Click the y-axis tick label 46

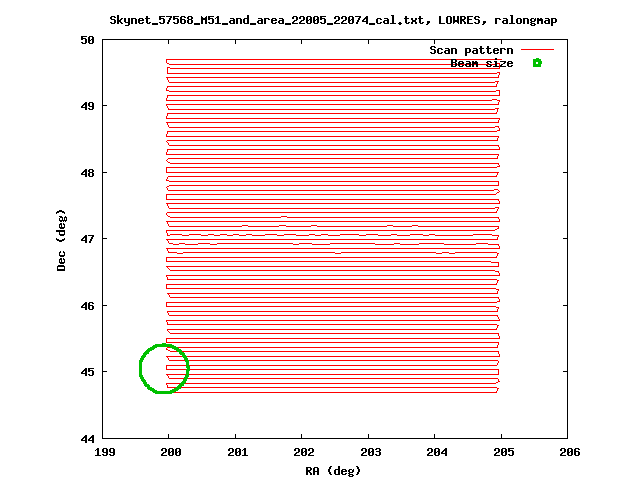(87, 306)
